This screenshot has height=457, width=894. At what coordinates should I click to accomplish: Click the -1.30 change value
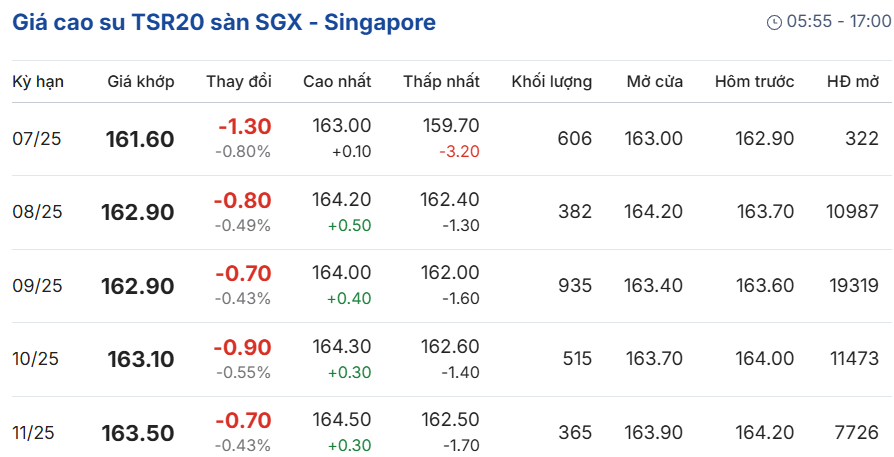(245, 126)
